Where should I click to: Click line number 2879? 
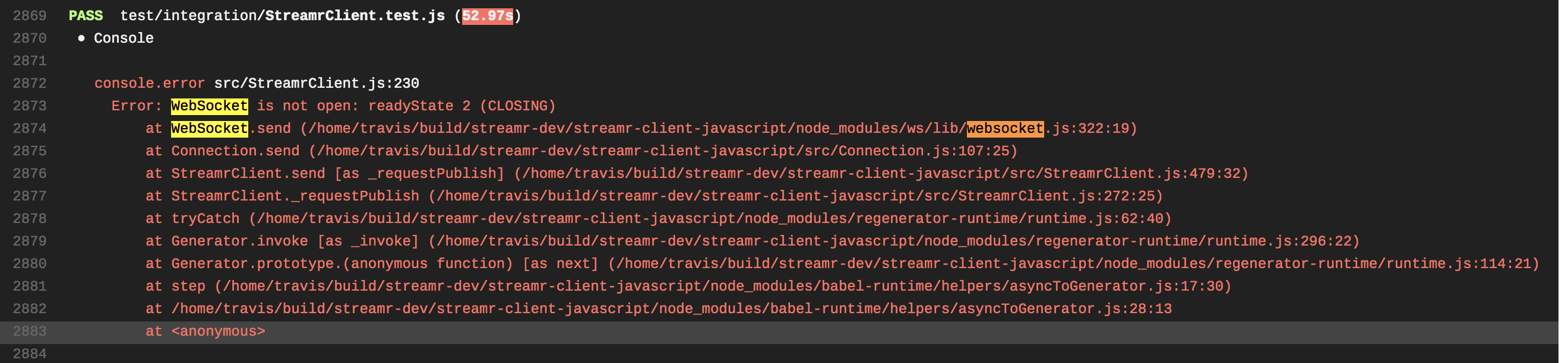tap(30, 241)
